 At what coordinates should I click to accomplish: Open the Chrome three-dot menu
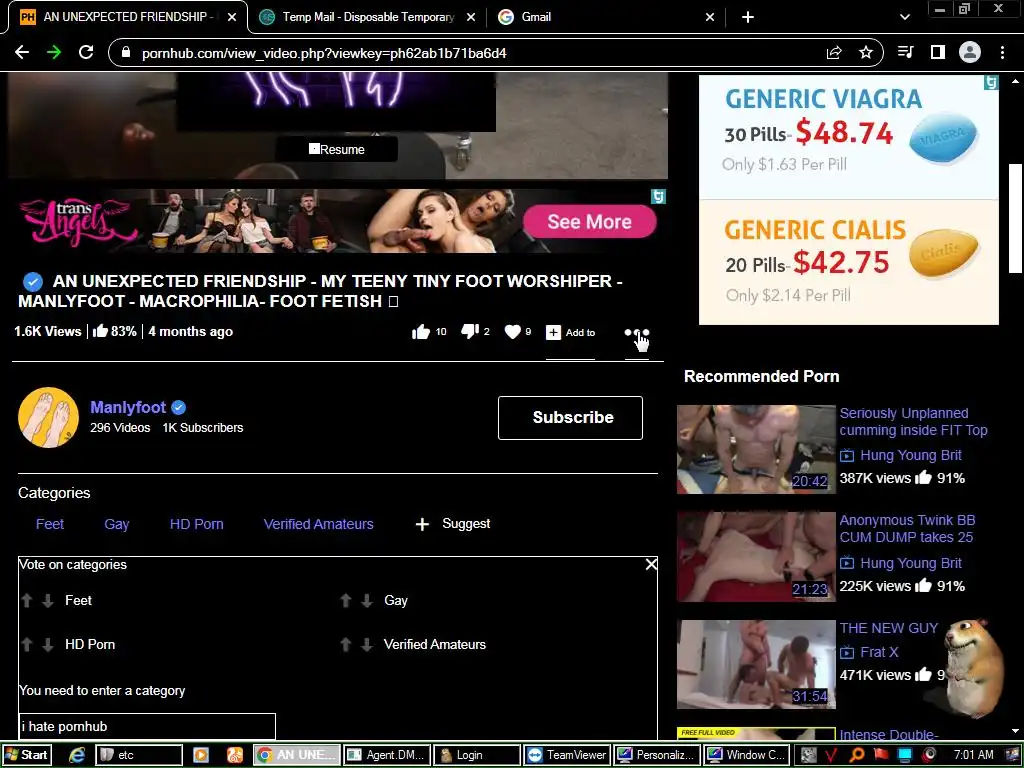[x=1002, y=52]
